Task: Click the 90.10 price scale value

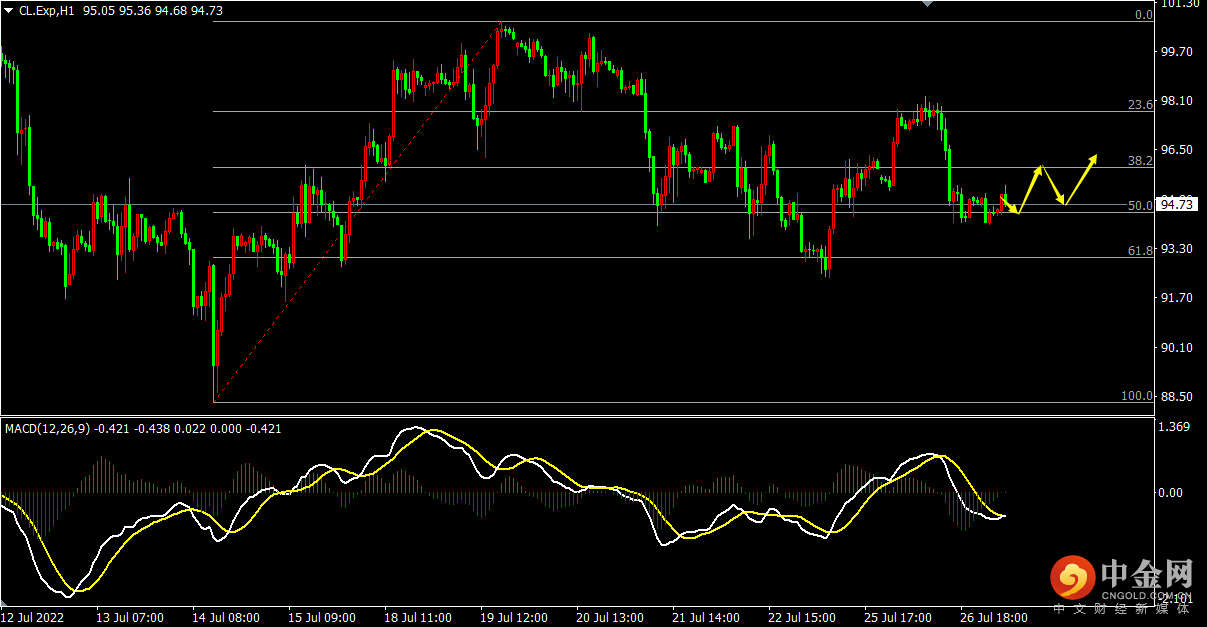Action: pyautogui.click(x=1176, y=348)
